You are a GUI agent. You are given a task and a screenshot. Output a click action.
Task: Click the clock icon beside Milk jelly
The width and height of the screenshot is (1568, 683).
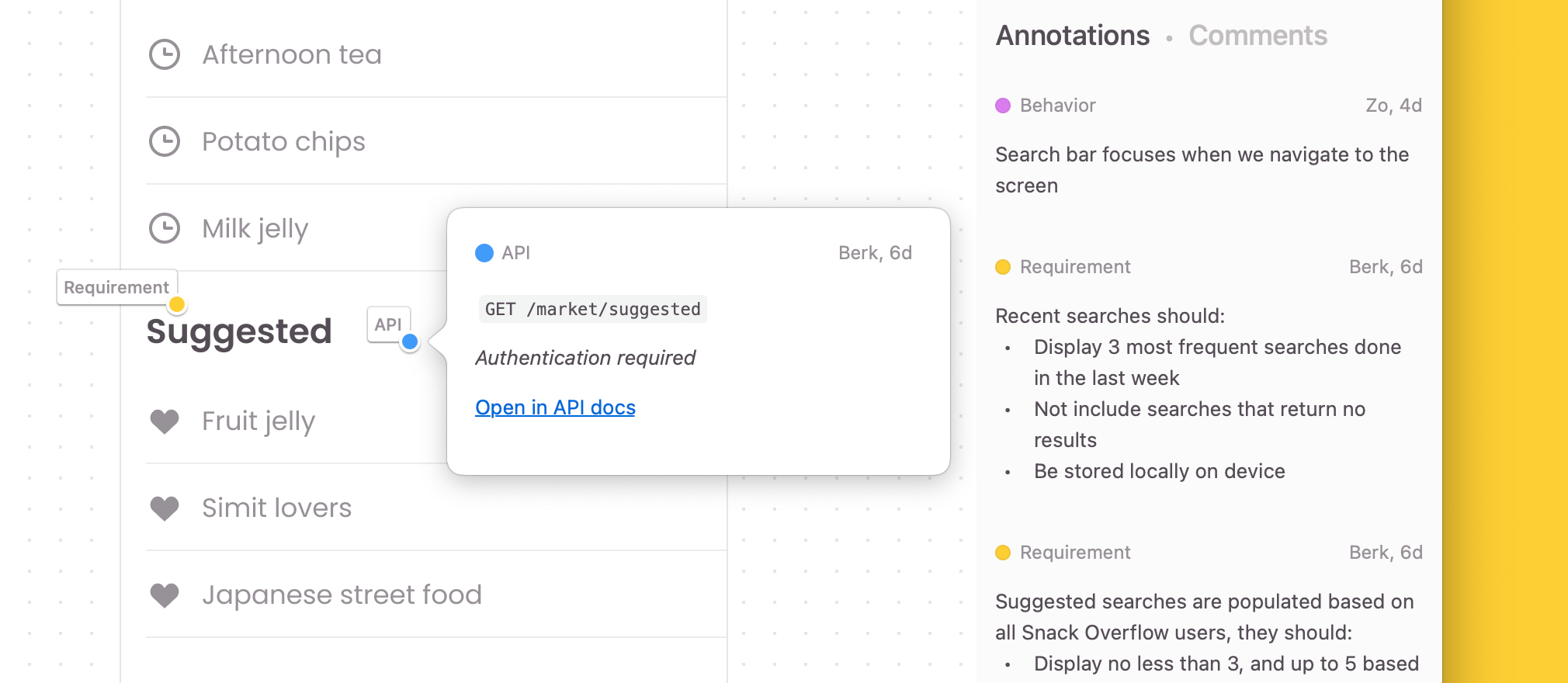[x=165, y=228]
